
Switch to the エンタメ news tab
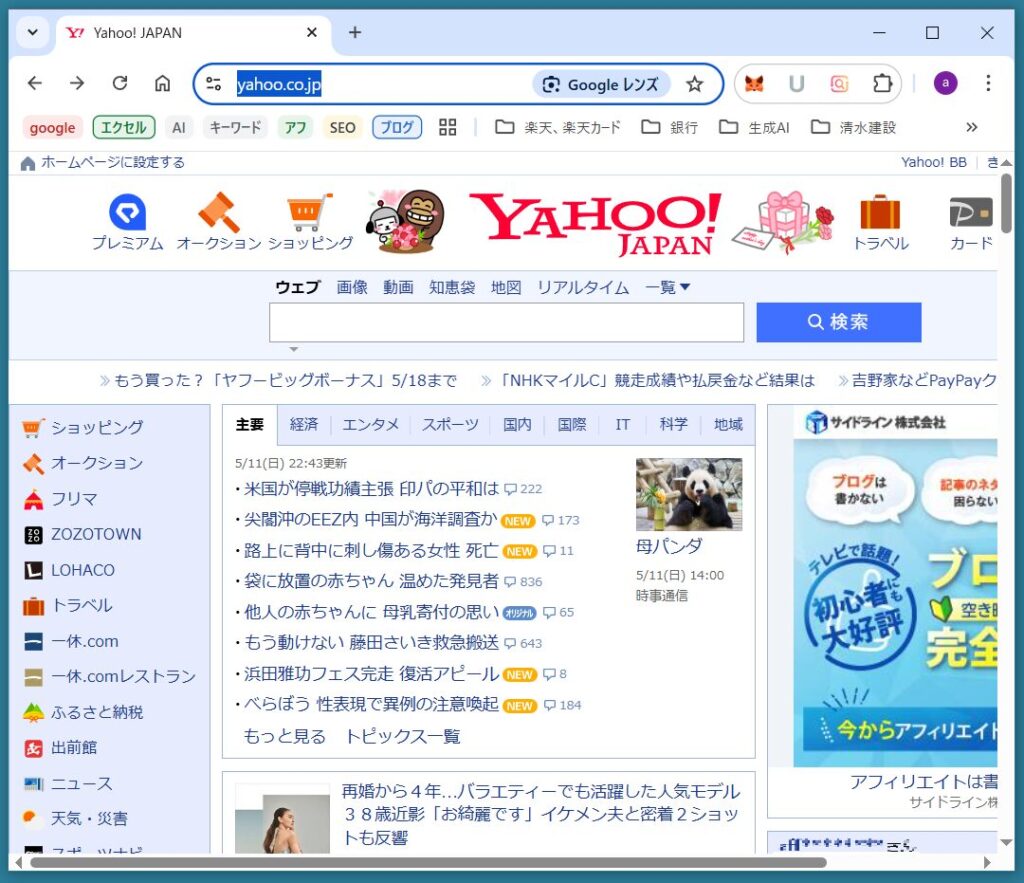[x=370, y=425]
